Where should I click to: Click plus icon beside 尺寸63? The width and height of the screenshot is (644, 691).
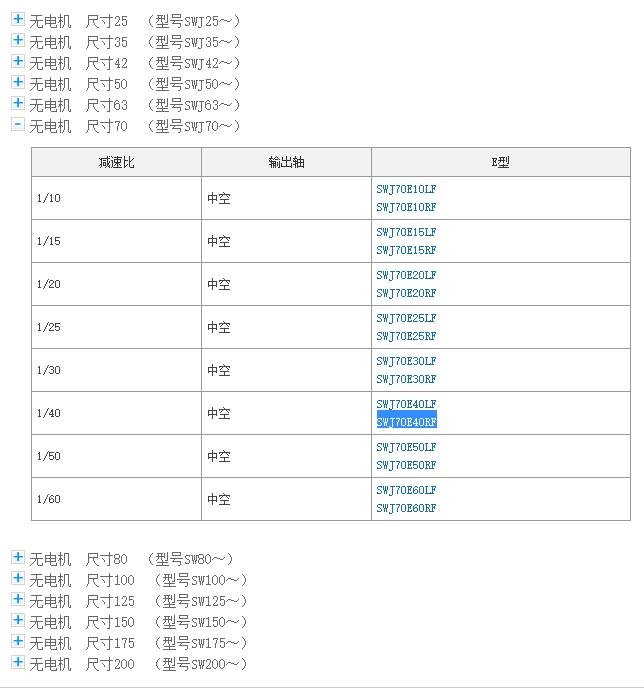point(17,103)
